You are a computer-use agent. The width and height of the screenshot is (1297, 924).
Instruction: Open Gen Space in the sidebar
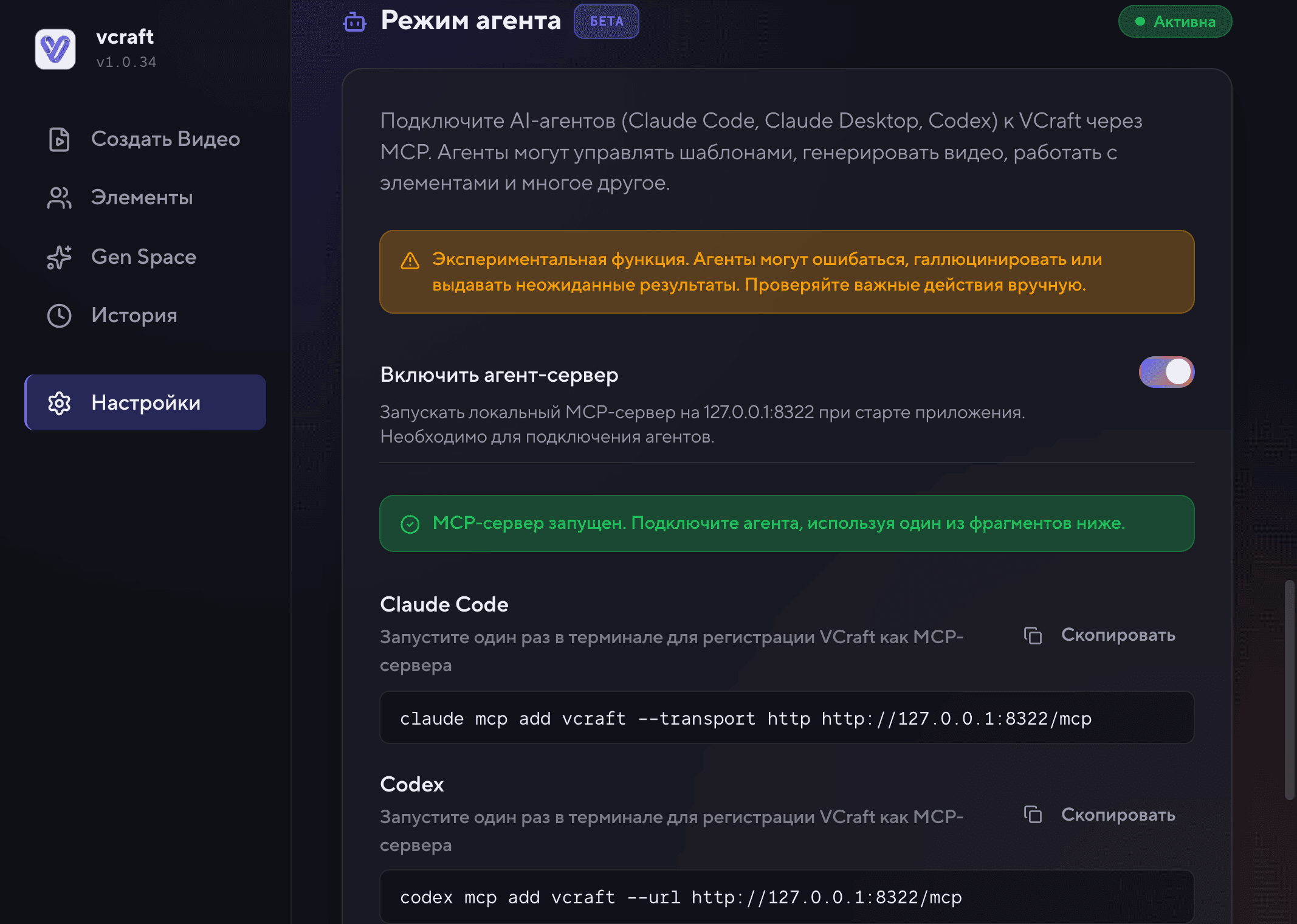click(x=145, y=257)
